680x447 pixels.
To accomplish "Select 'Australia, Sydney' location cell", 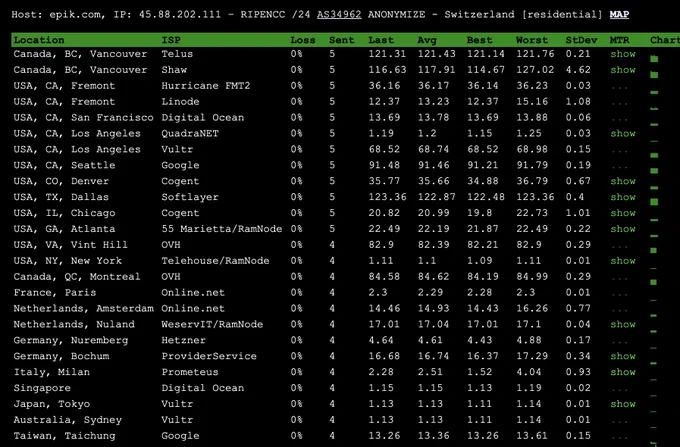I will point(68,420).
